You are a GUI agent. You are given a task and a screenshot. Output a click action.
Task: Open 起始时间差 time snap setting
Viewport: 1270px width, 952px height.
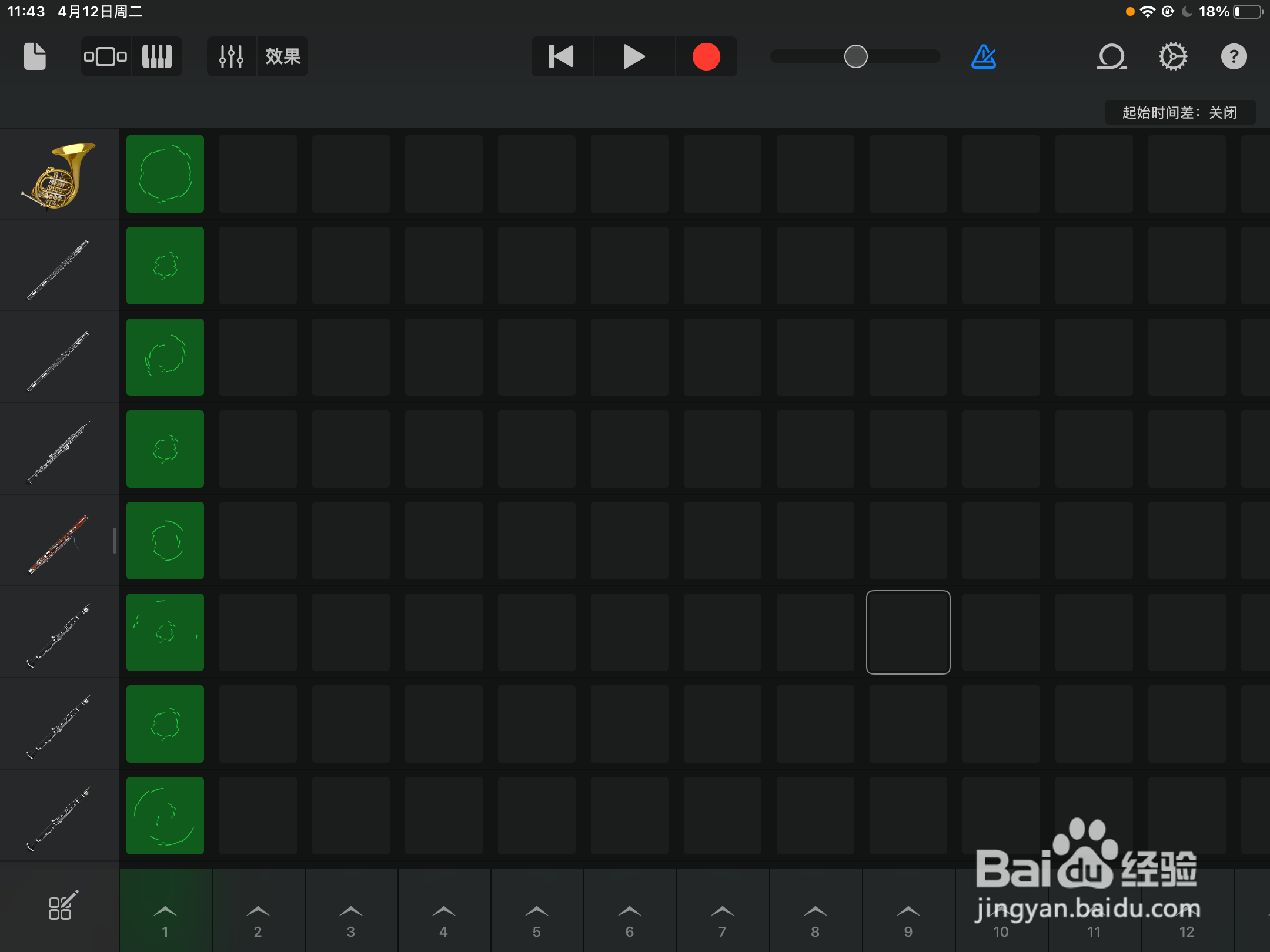(x=1179, y=112)
